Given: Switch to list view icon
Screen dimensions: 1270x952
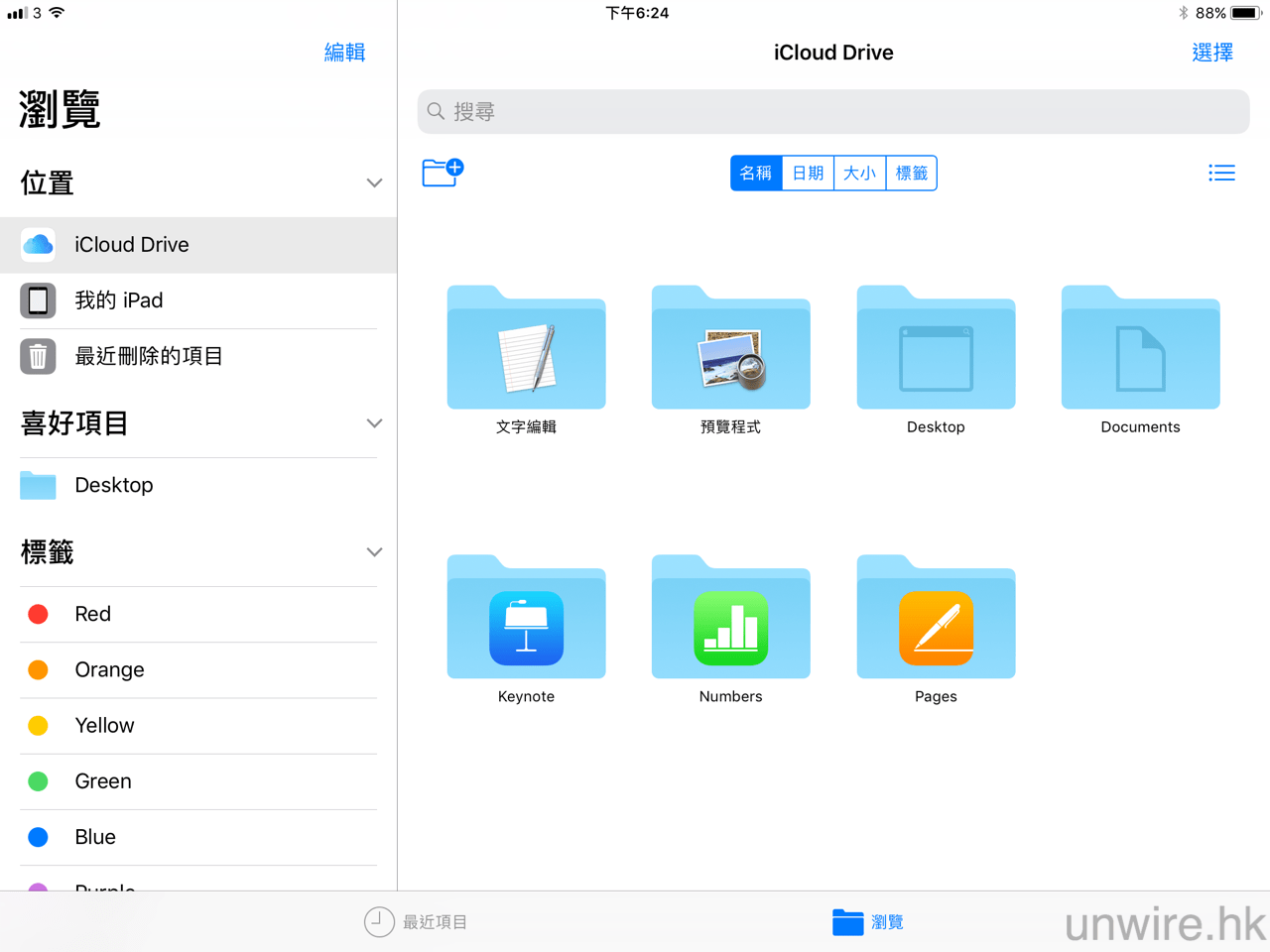Looking at the screenshot, I should pos(1221,173).
